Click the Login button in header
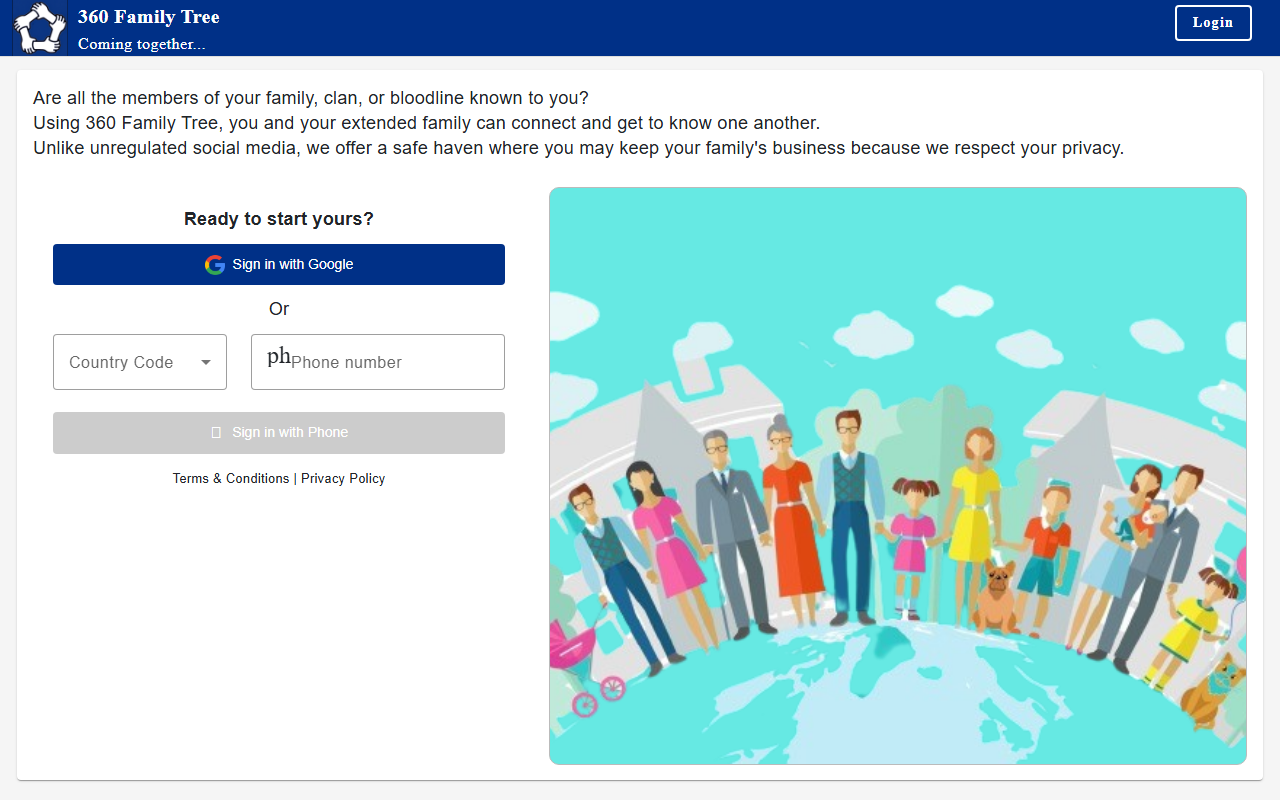This screenshot has width=1280, height=800. [x=1213, y=23]
